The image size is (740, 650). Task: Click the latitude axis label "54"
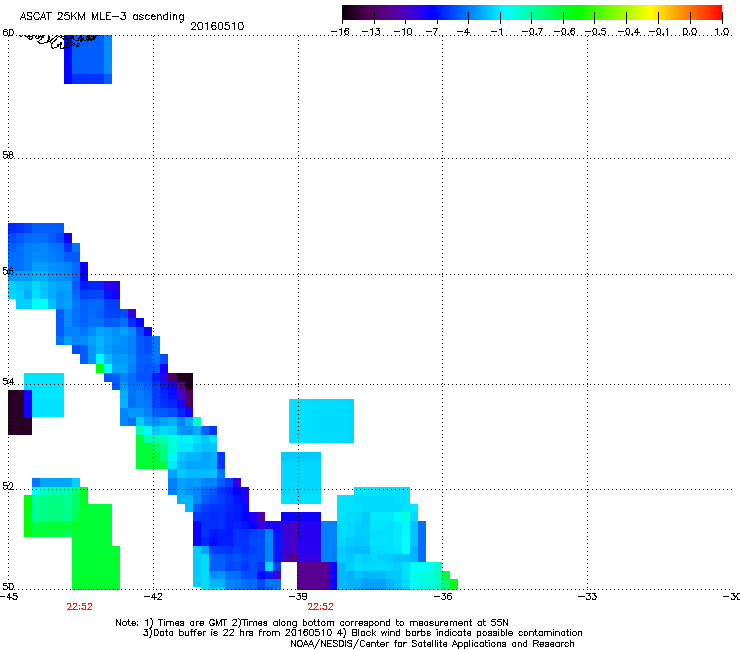[x=8, y=381]
